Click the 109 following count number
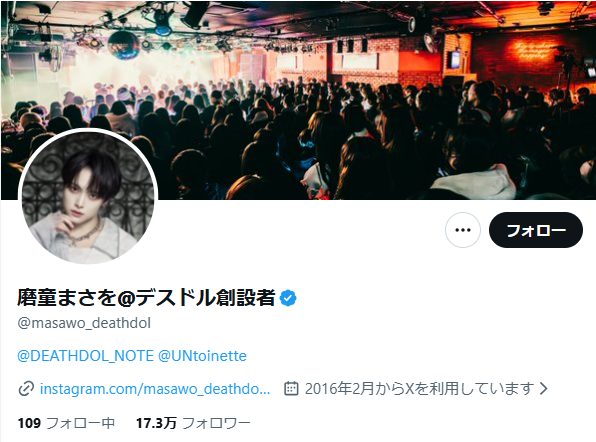Viewport: 596px width, 442px height. (x=29, y=423)
